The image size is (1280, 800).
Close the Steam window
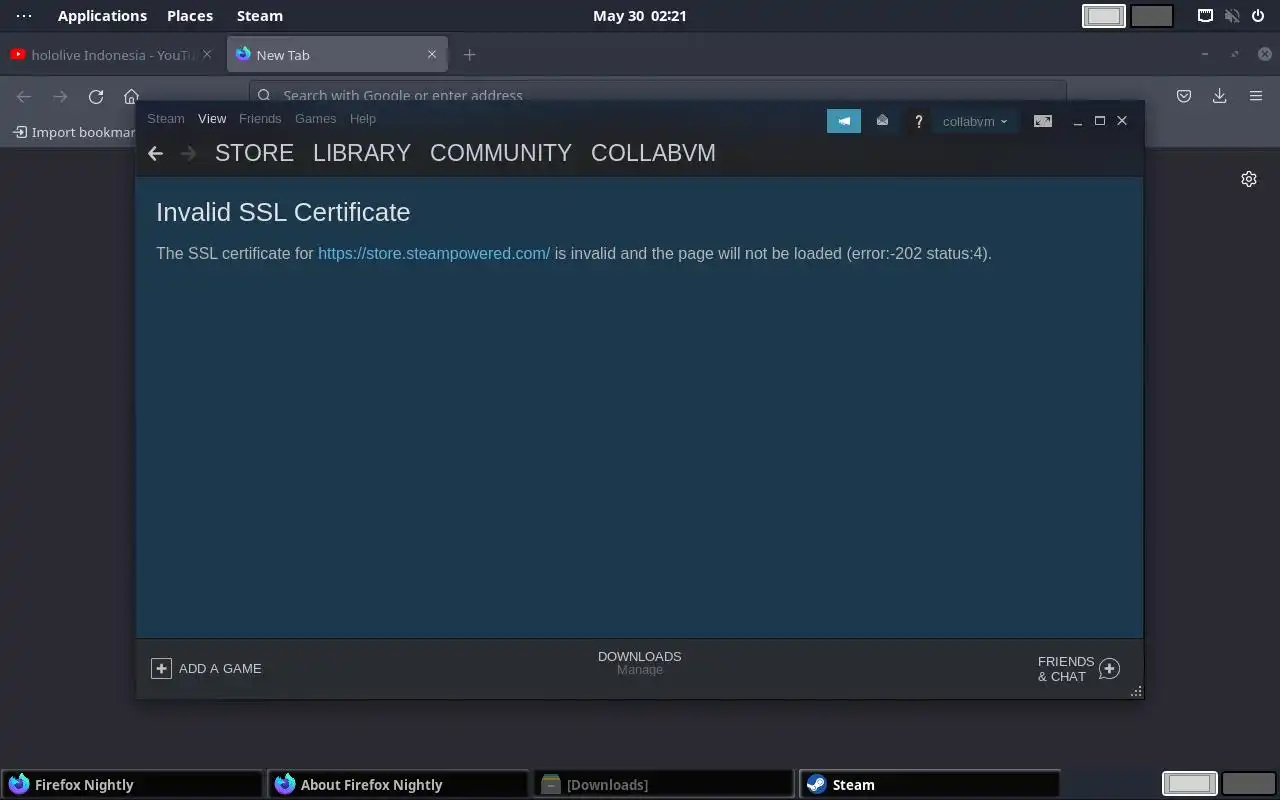(1122, 121)
